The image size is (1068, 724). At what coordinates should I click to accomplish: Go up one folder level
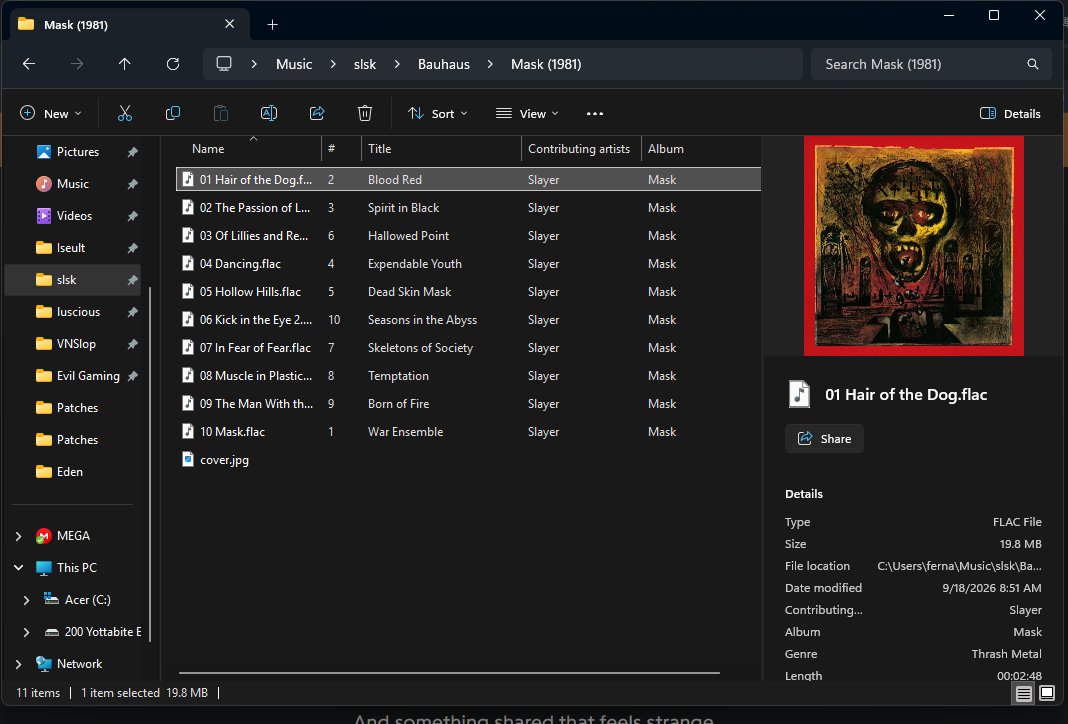click(125, 64)
